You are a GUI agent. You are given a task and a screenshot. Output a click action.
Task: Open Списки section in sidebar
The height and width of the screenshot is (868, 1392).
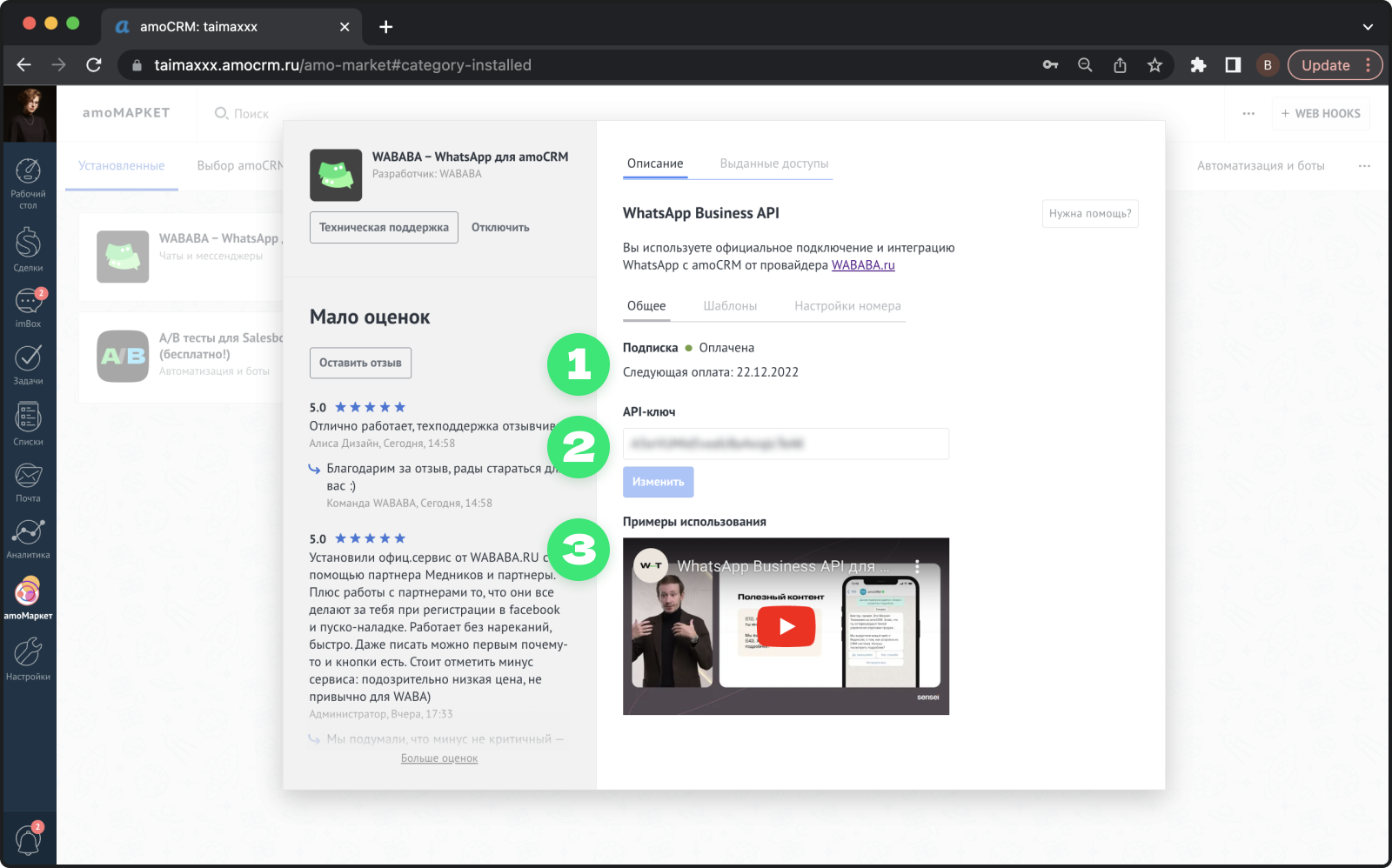click(28, 424)
